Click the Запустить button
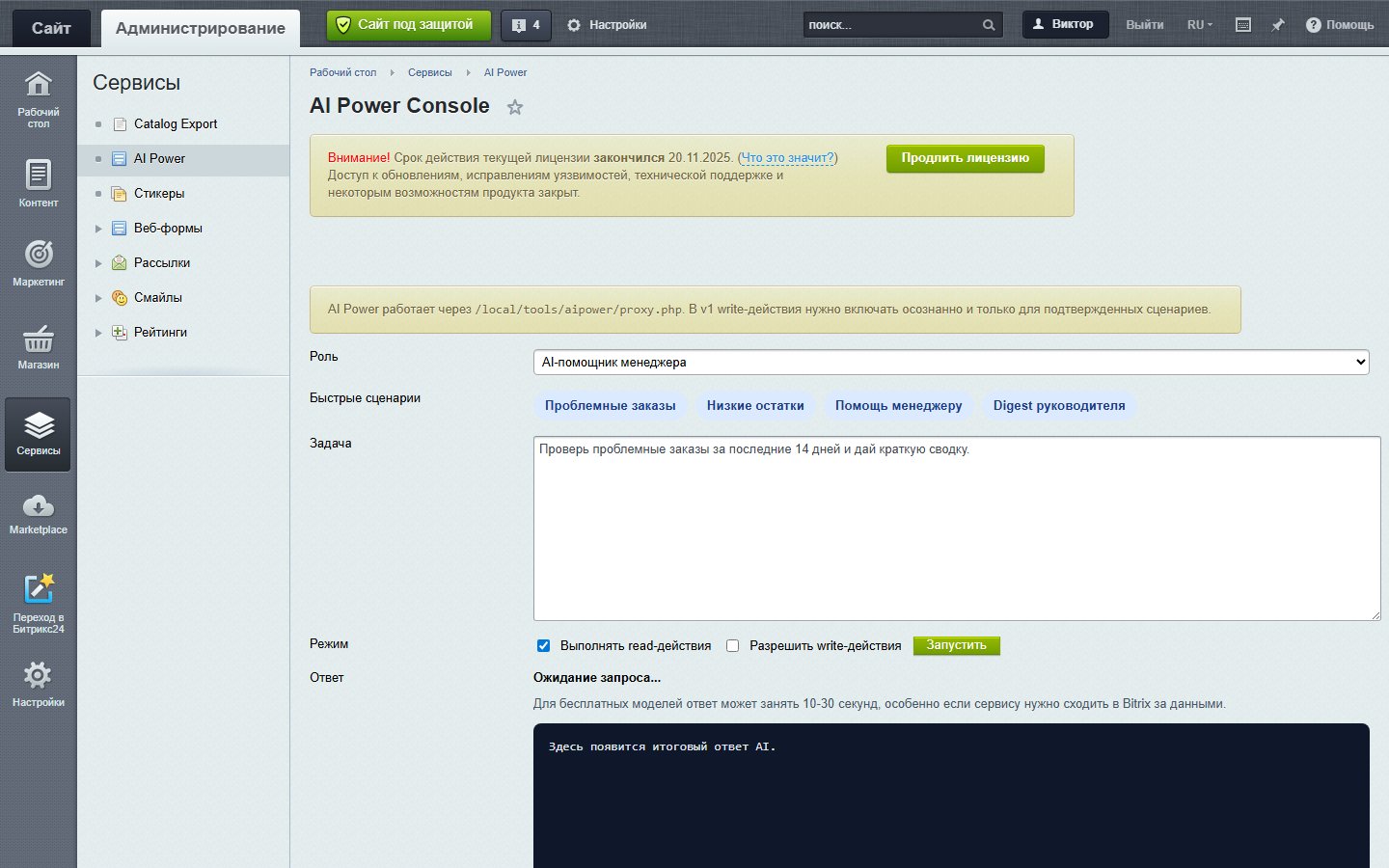 point(957,645)
